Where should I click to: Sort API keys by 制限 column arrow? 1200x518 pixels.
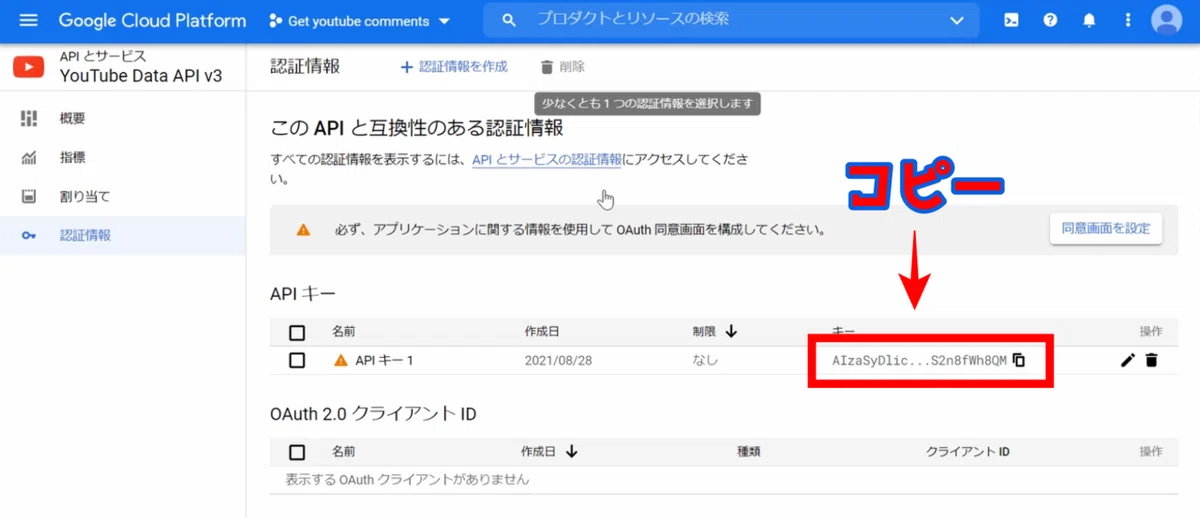(731, 331)
